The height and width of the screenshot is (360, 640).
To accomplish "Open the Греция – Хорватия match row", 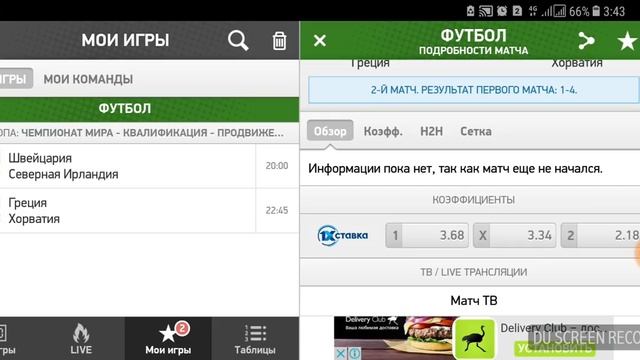I will (x=149, y=211).
